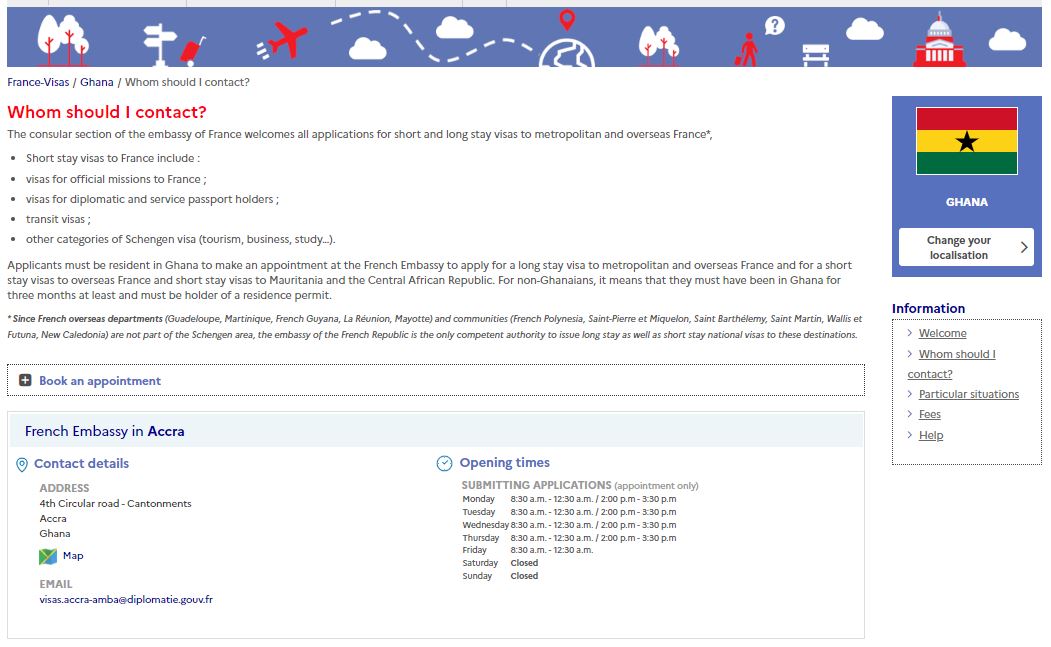Click the 'French Embassy in Accra' header
Image resolution: width=1051 pixels, height=647 pixels.
click(105, 431)
